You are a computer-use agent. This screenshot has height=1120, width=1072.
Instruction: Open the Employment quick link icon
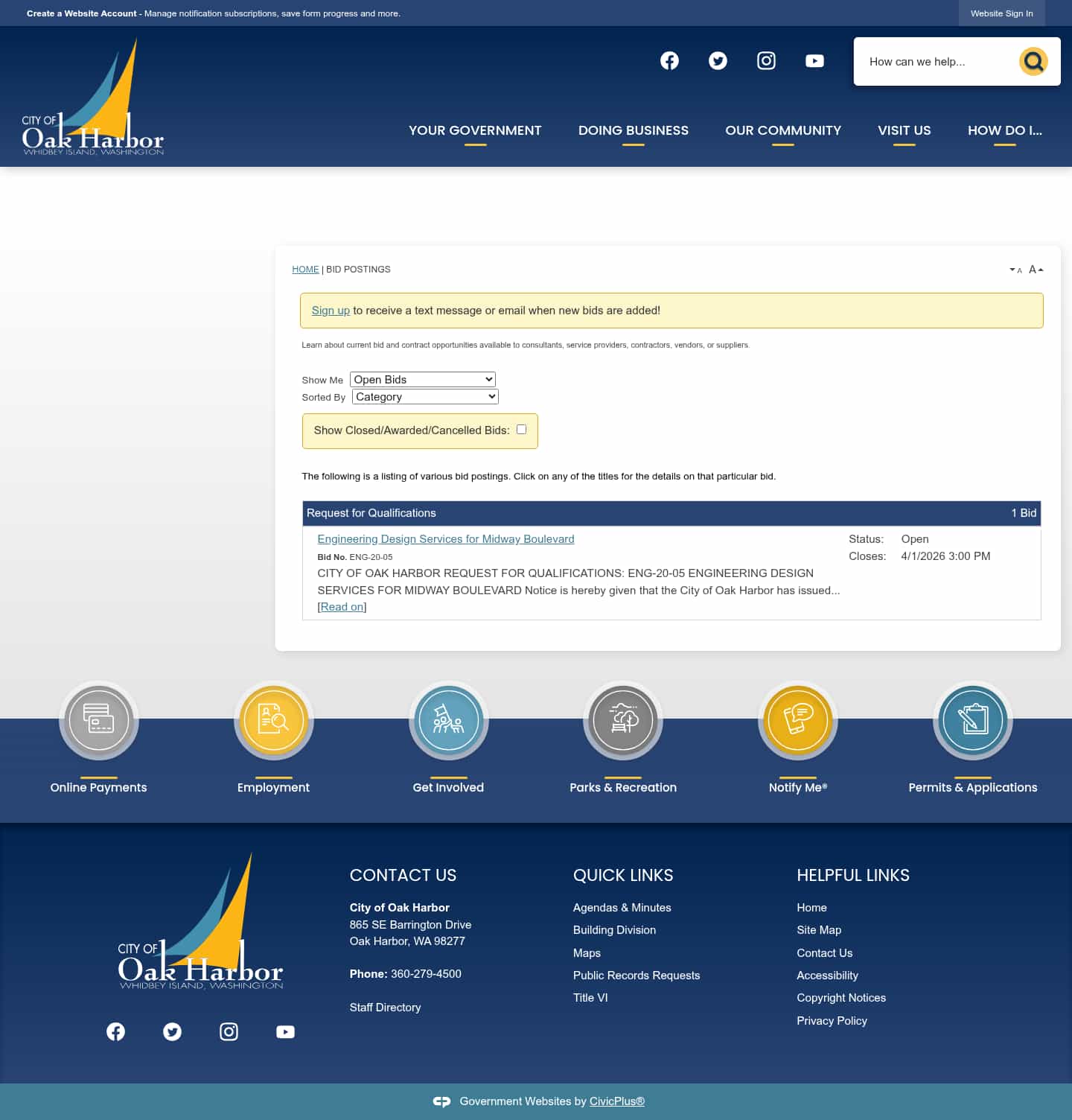tap(273, 720)
